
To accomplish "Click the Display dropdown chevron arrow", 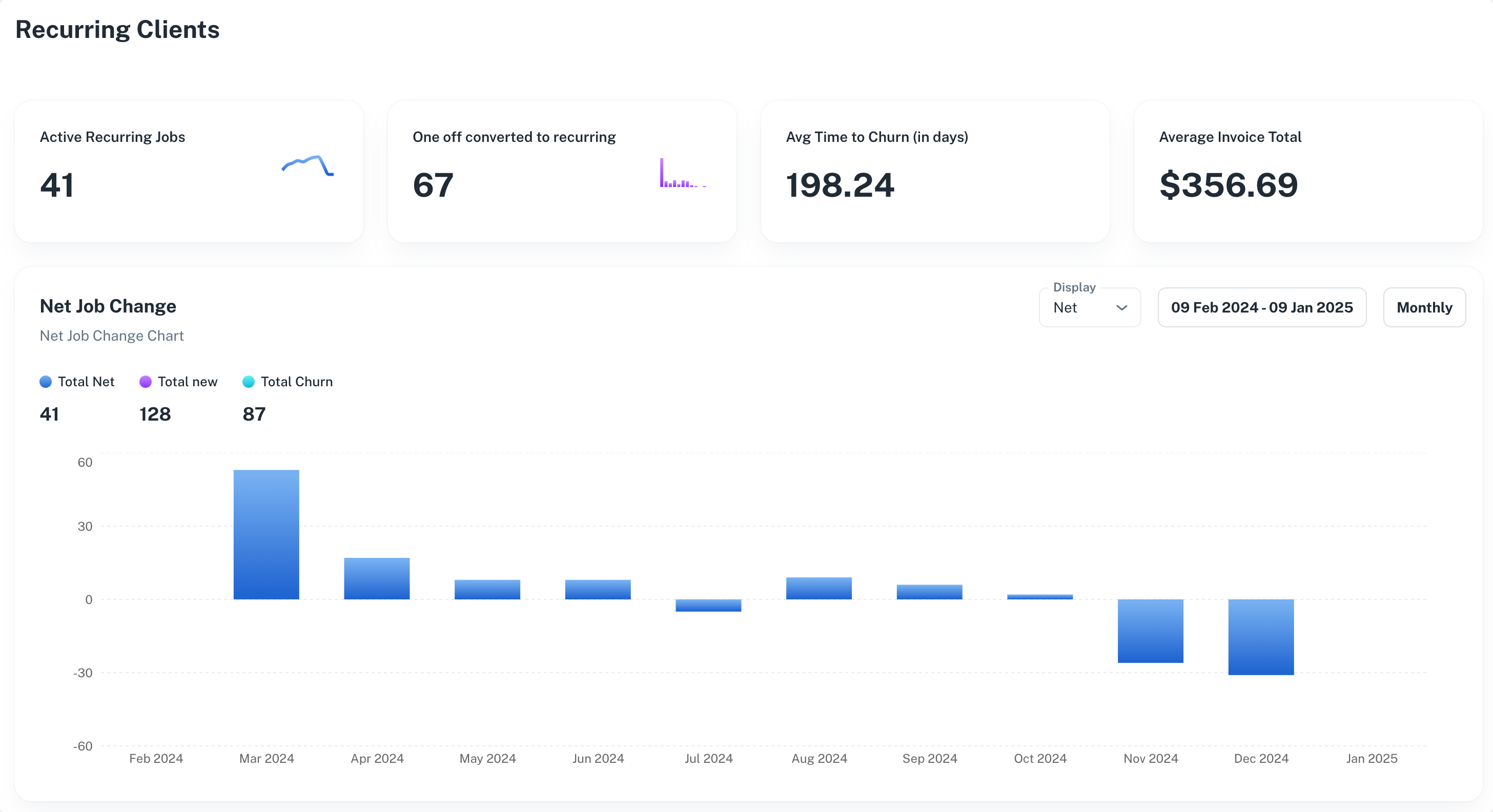I will click(1121, 307).
